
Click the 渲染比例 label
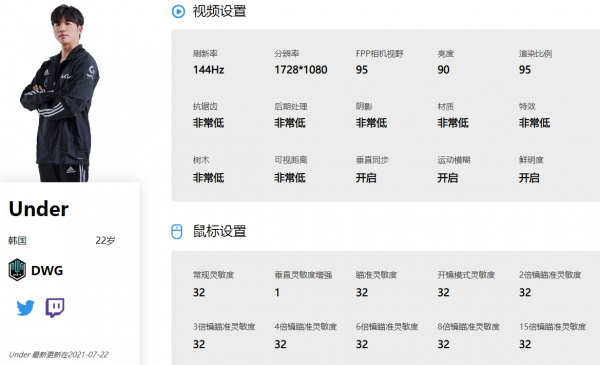[x=535, y=54]
